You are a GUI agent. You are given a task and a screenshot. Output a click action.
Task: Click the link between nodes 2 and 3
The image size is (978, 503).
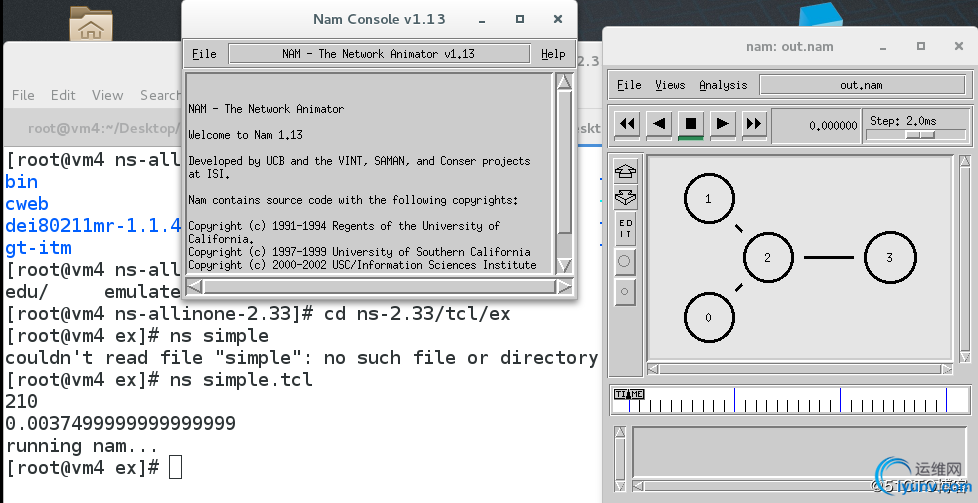[x=829, y=257]
